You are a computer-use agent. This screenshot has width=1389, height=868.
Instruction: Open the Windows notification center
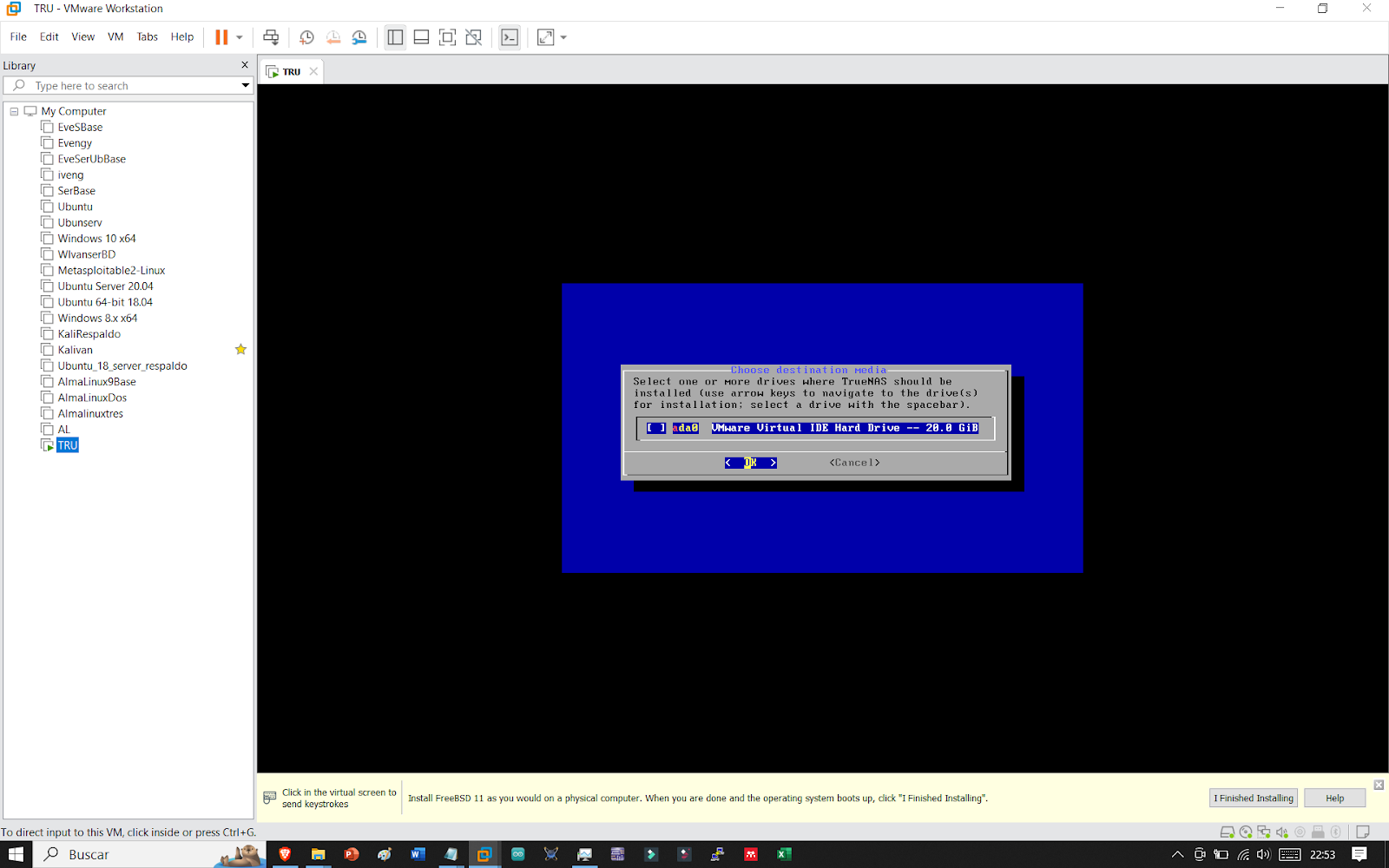pos(1359,854)
